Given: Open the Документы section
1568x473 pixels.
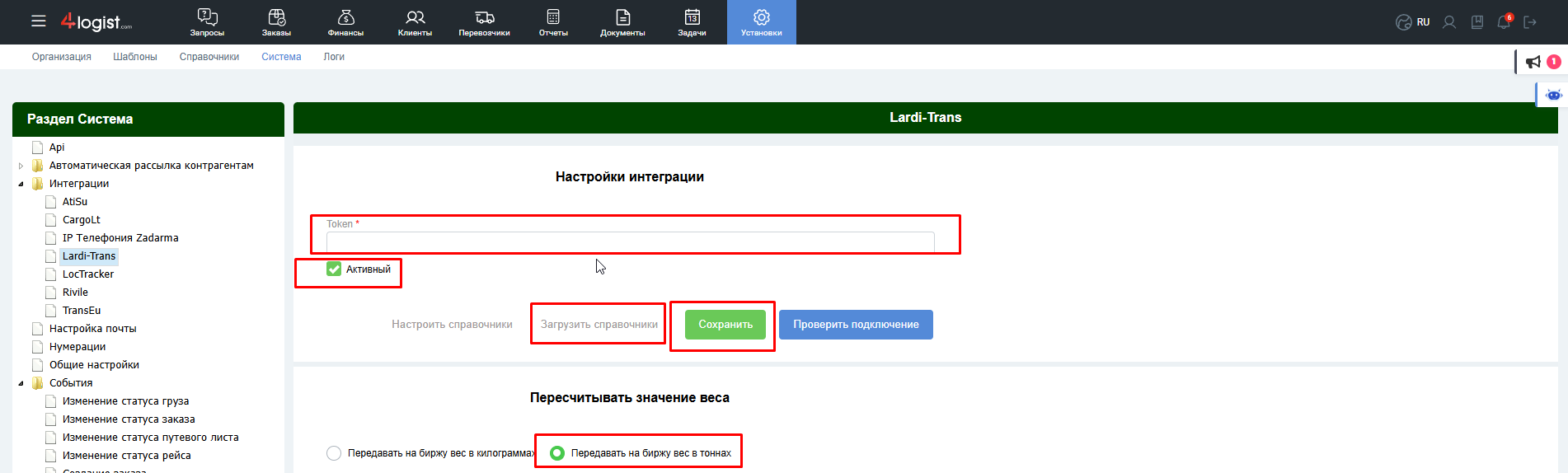Looking at the screenshot, I should pos(622,22).
